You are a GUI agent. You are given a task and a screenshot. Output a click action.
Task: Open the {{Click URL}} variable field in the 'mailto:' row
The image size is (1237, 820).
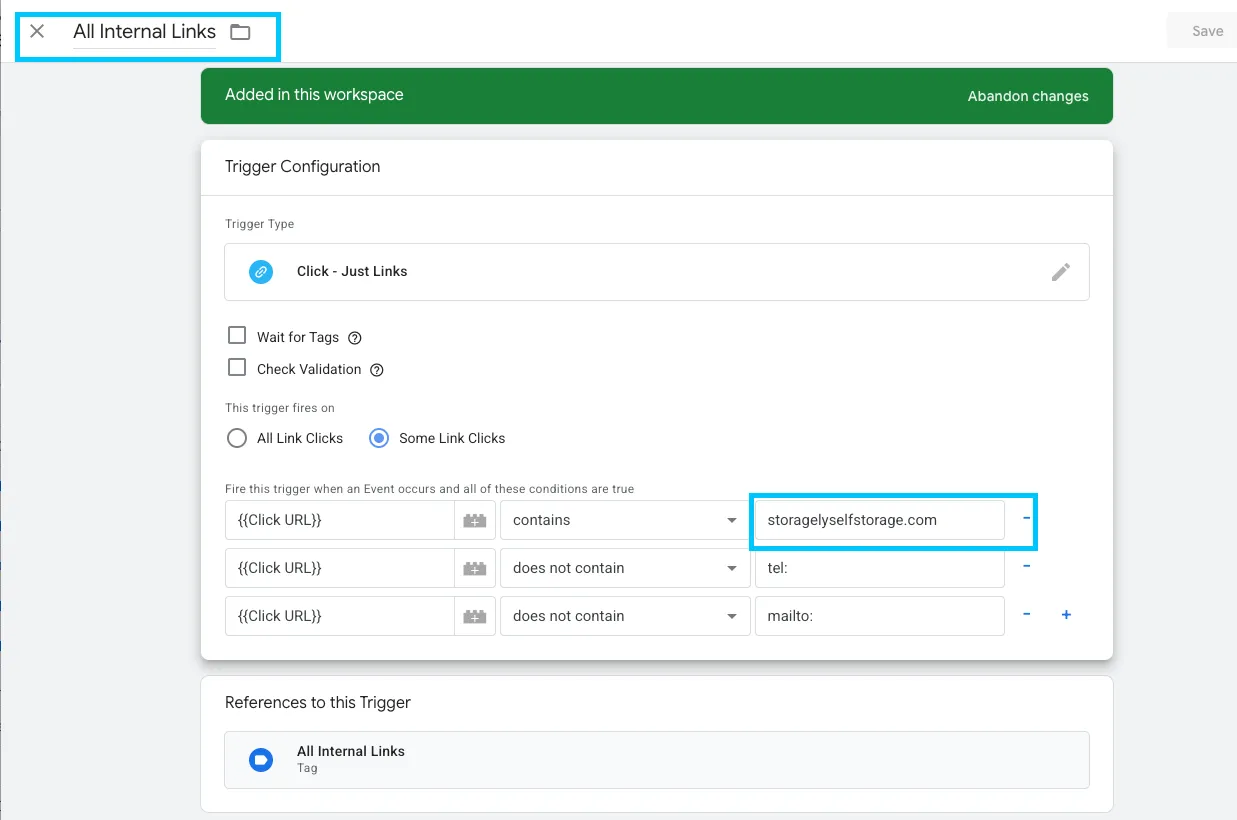[x=341, y=616]
